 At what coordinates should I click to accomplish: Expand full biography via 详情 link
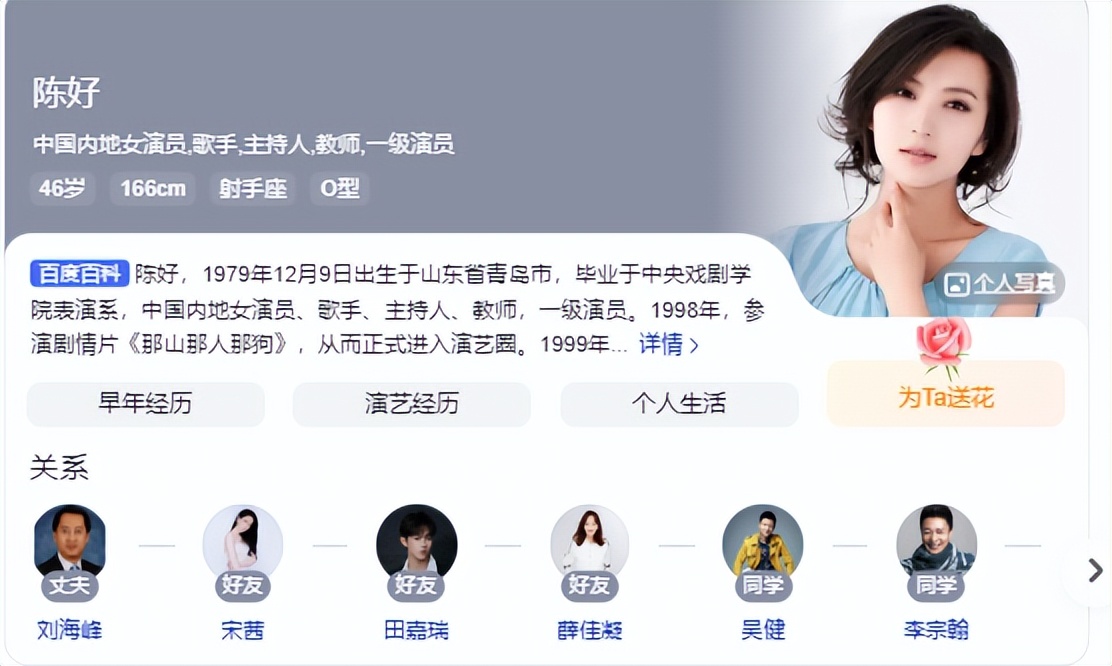[x=668, y=345]
